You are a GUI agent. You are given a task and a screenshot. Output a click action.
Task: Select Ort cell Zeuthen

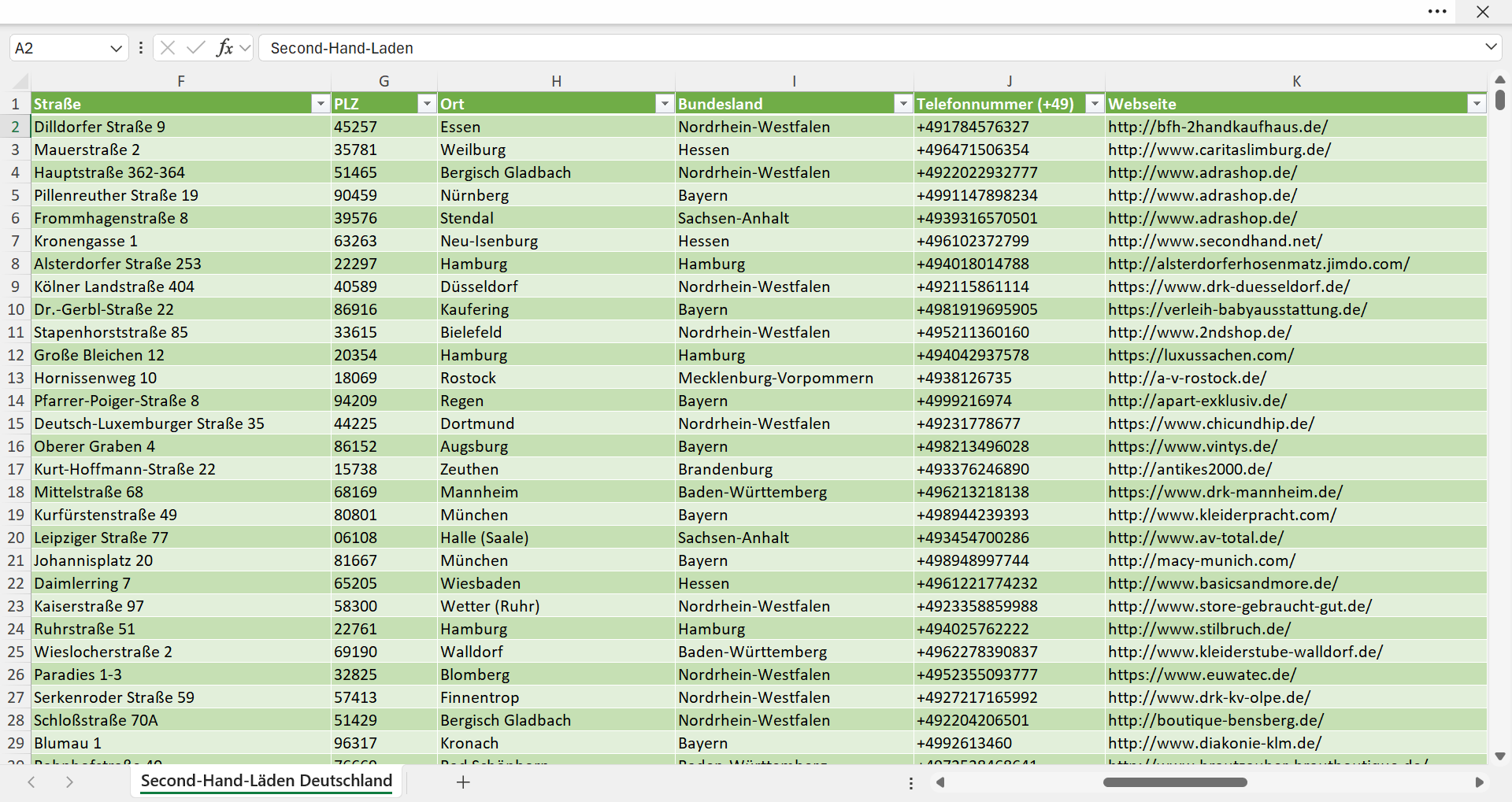point(556,469)
